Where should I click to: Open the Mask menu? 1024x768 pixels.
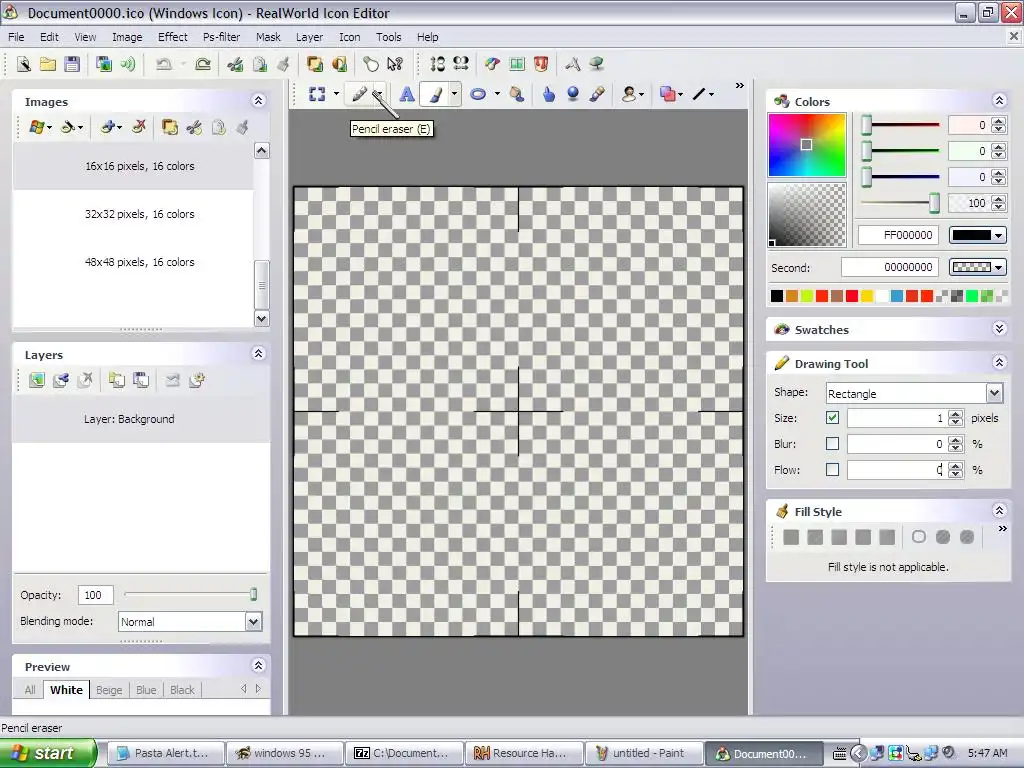pyautogui.click(x=268, y=37)
